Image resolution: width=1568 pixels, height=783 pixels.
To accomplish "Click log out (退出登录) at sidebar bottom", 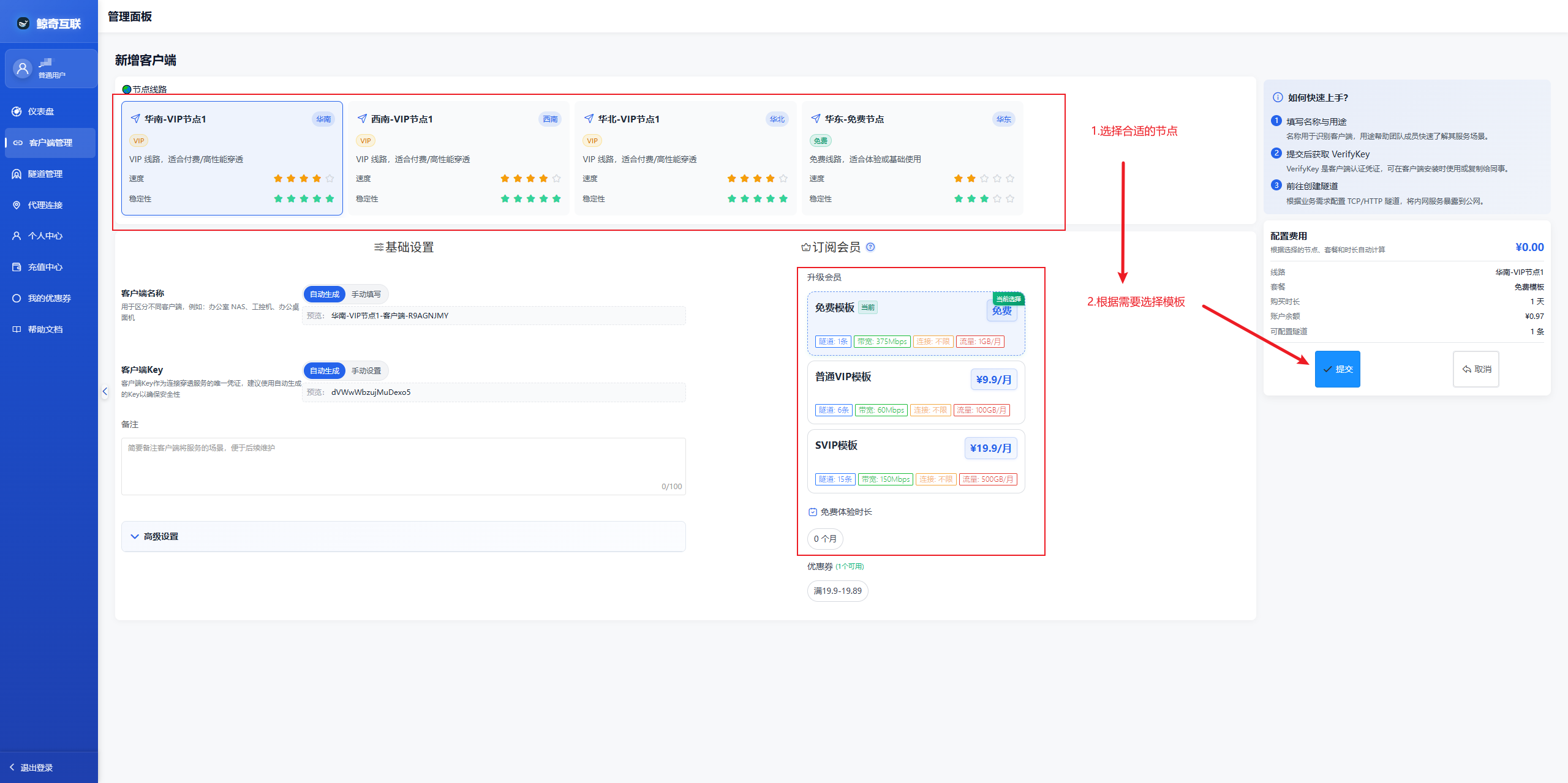I will click(x=36, y=768).
